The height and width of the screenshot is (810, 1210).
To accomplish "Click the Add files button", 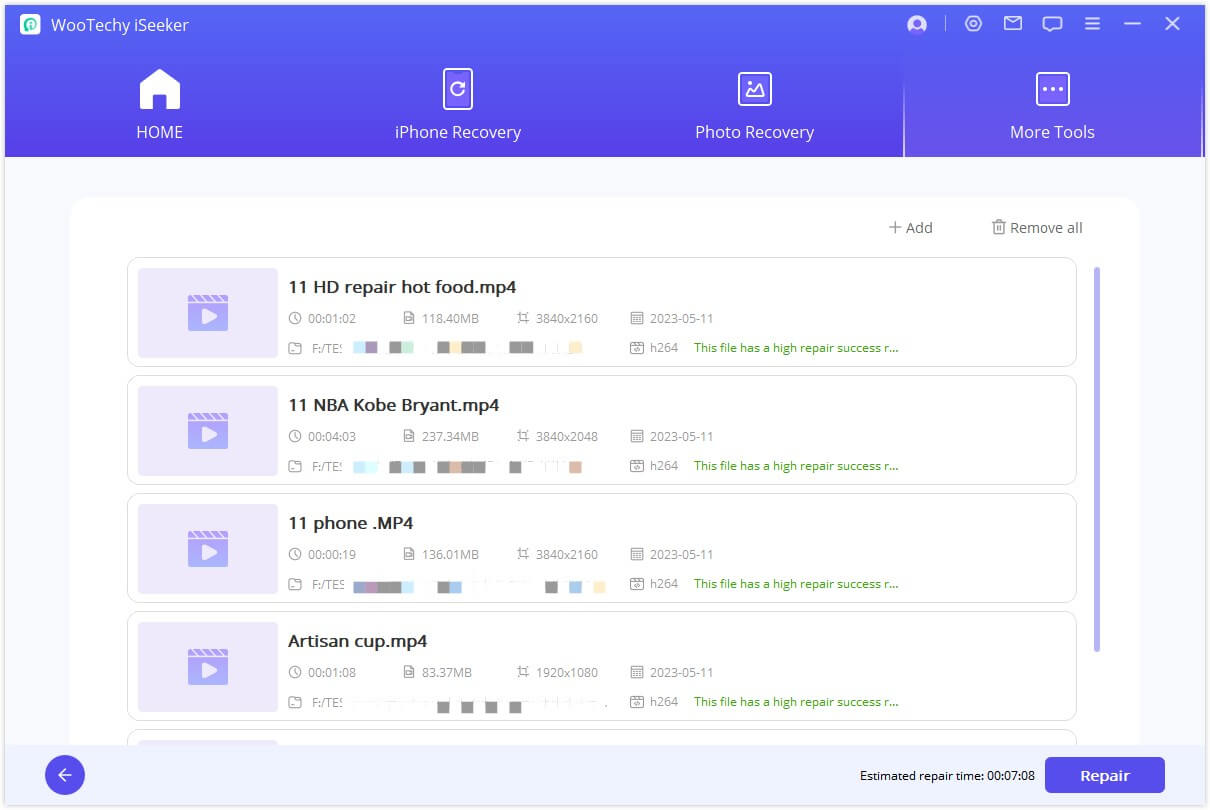I will point(910,228).
